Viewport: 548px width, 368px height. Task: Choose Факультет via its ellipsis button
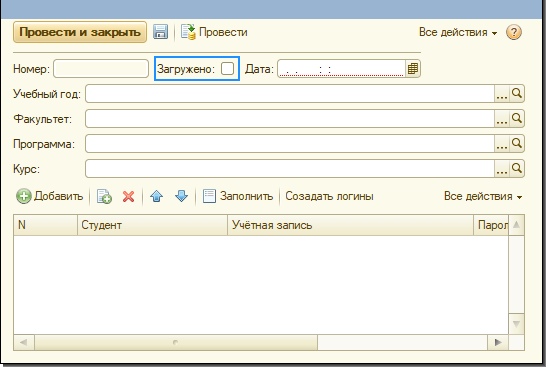(502, 119)
